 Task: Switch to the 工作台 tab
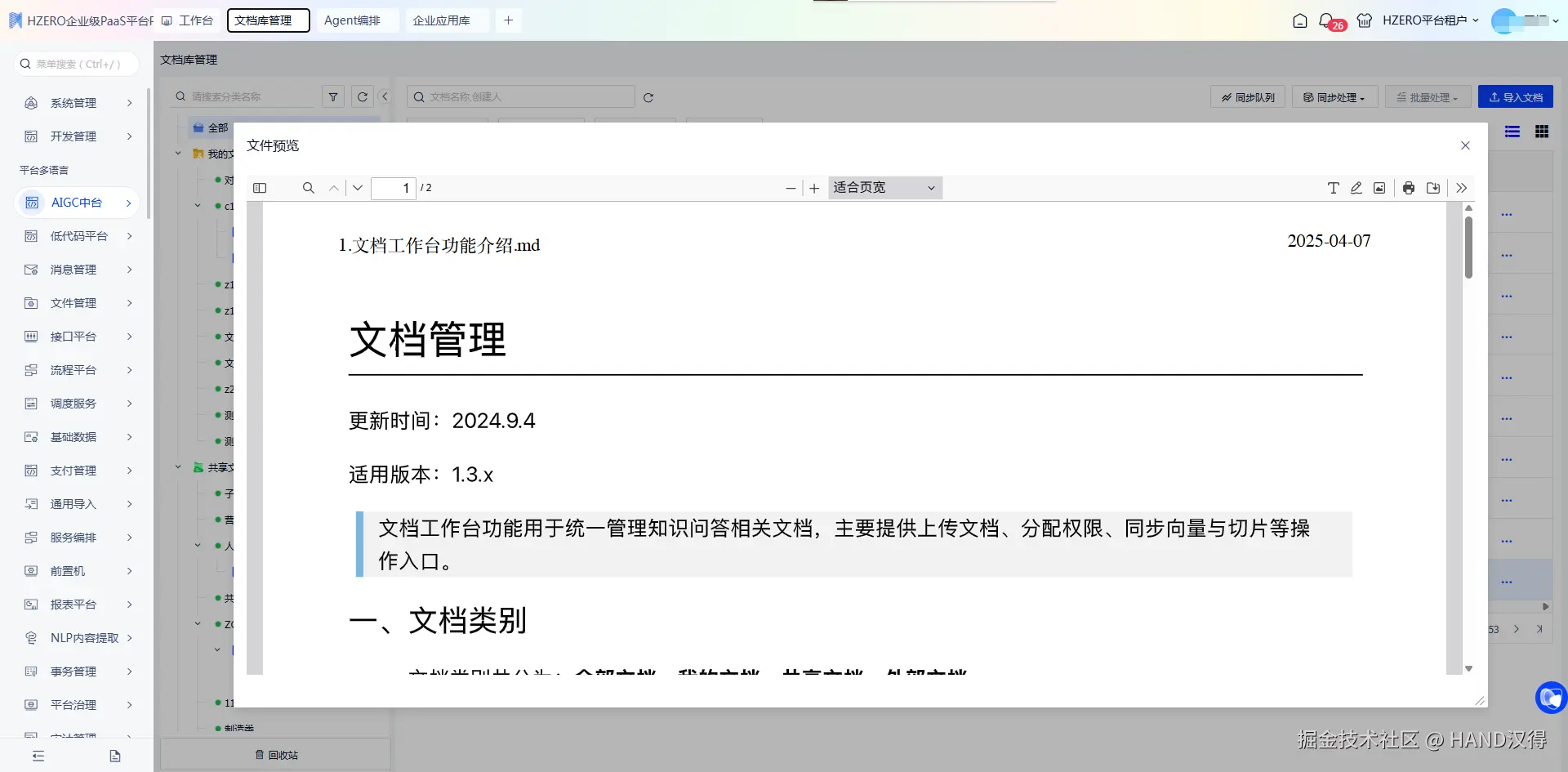[188, 20]
